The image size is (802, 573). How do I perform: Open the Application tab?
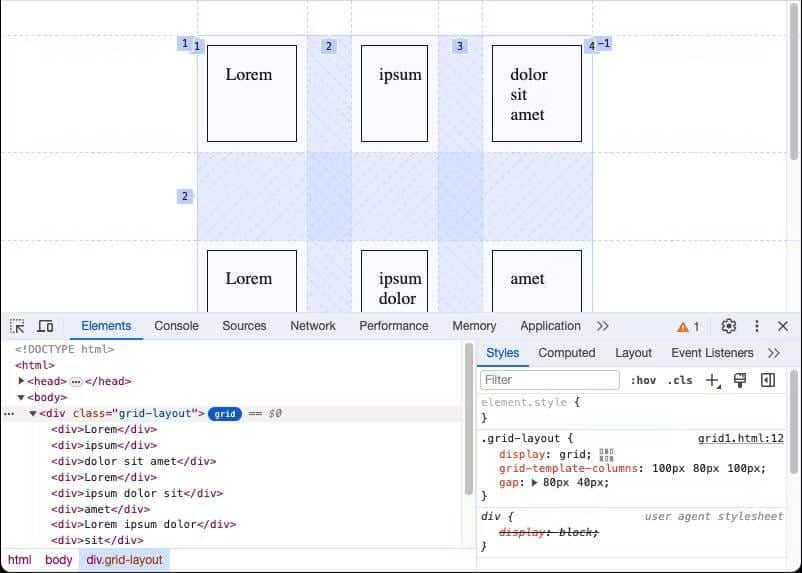(x=550, y=326)
